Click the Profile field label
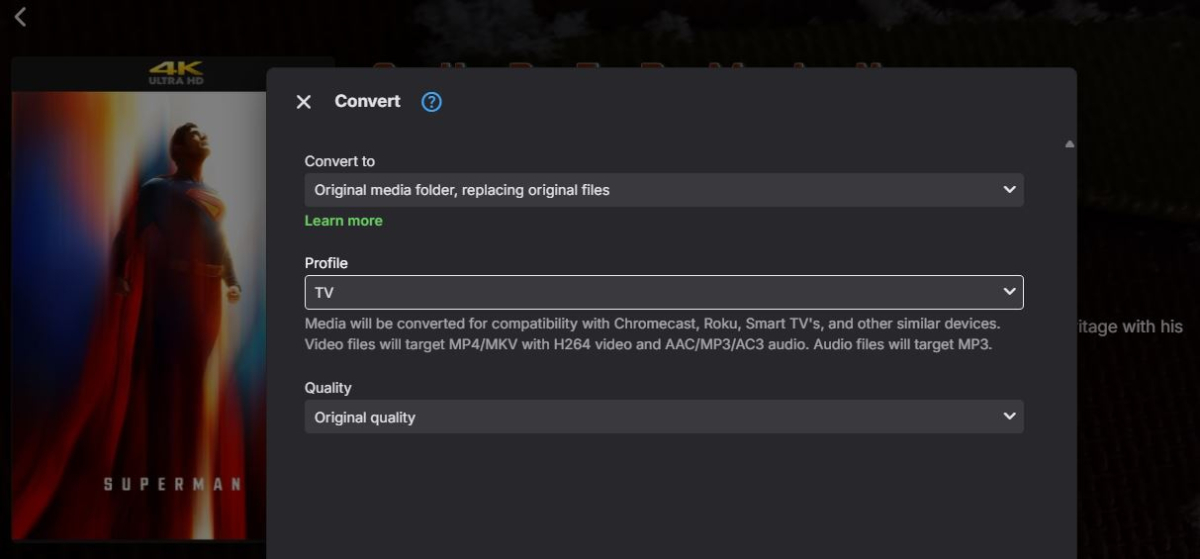1200x559 pixels. click(326, 263)
